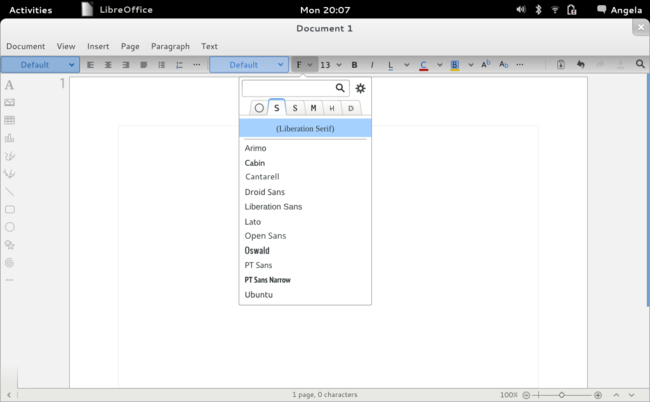Apply subscript formatting
The height and width of the screenshot is (402, 650).
(503, 64)
